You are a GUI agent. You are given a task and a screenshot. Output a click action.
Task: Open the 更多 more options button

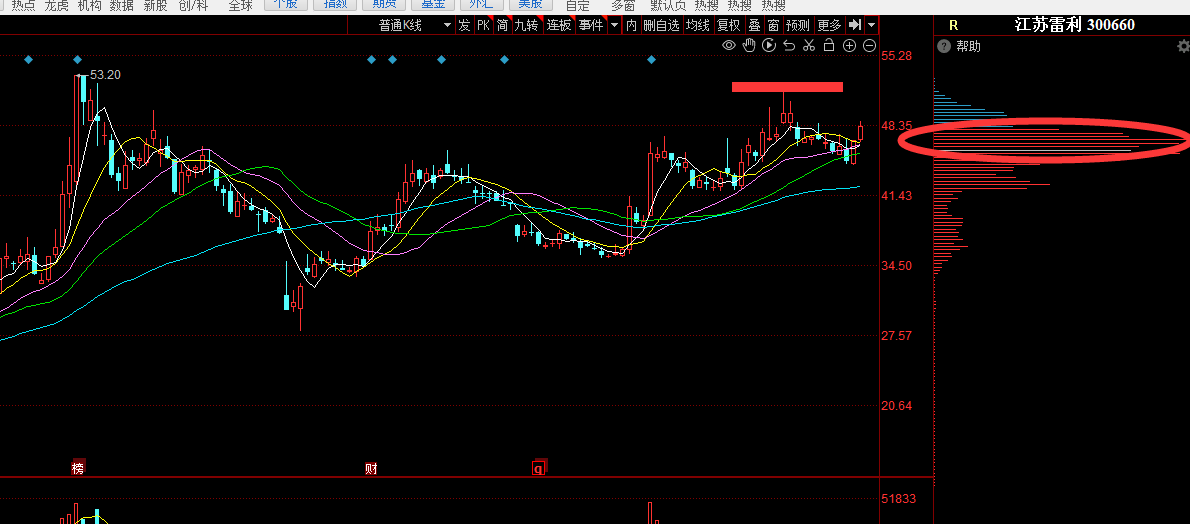(830, 25)
